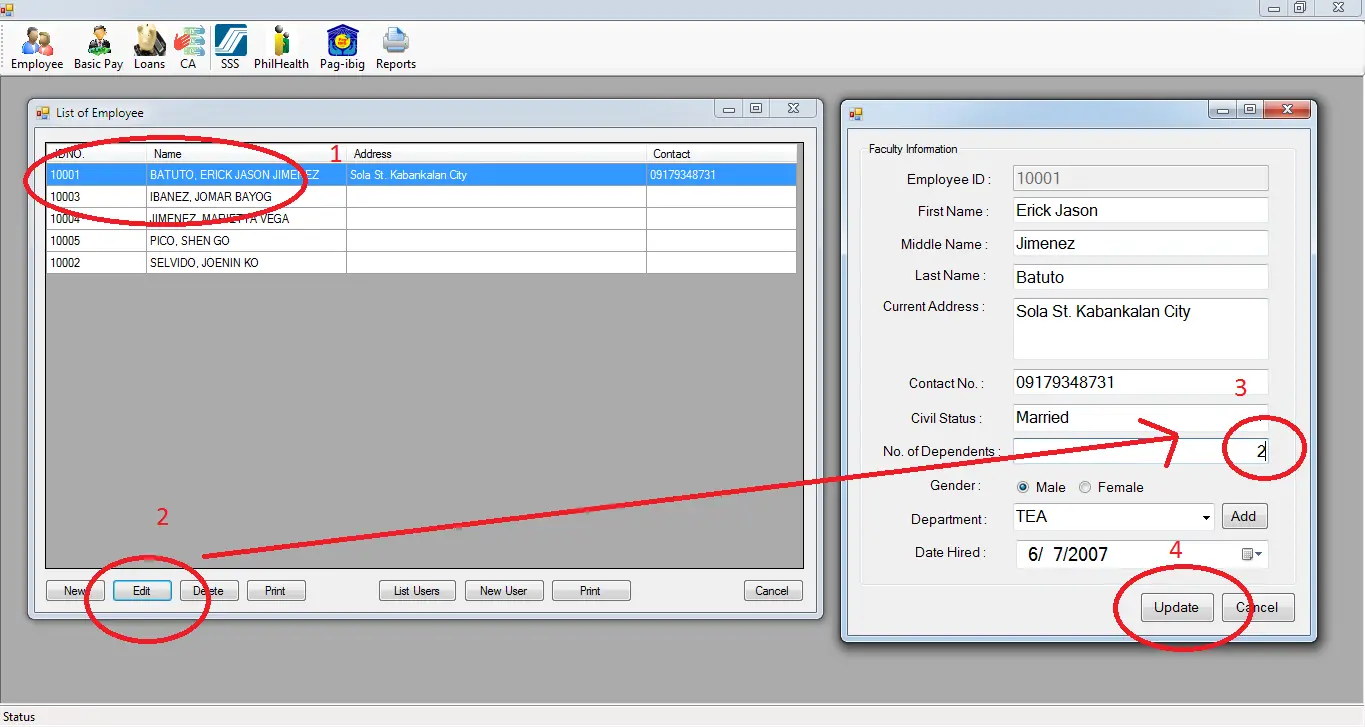
Task: Open the Loans toolbar icon
Action: point(150,48)
